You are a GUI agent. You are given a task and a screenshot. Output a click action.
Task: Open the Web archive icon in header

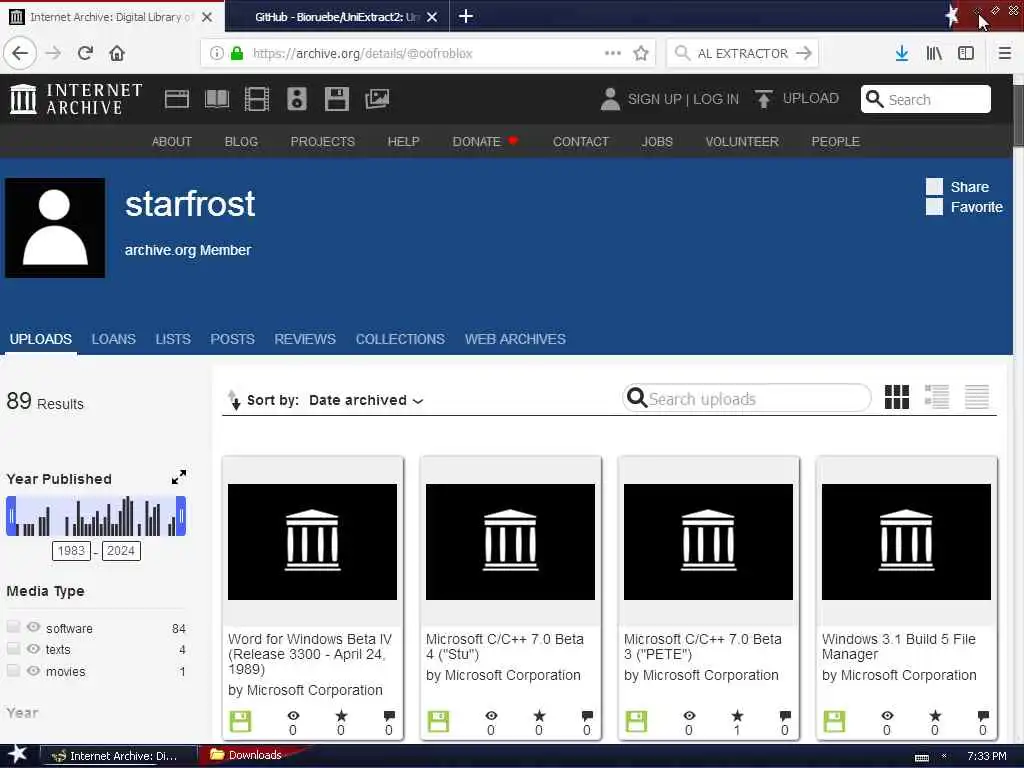pyautogui.click(x=176, y=99)
